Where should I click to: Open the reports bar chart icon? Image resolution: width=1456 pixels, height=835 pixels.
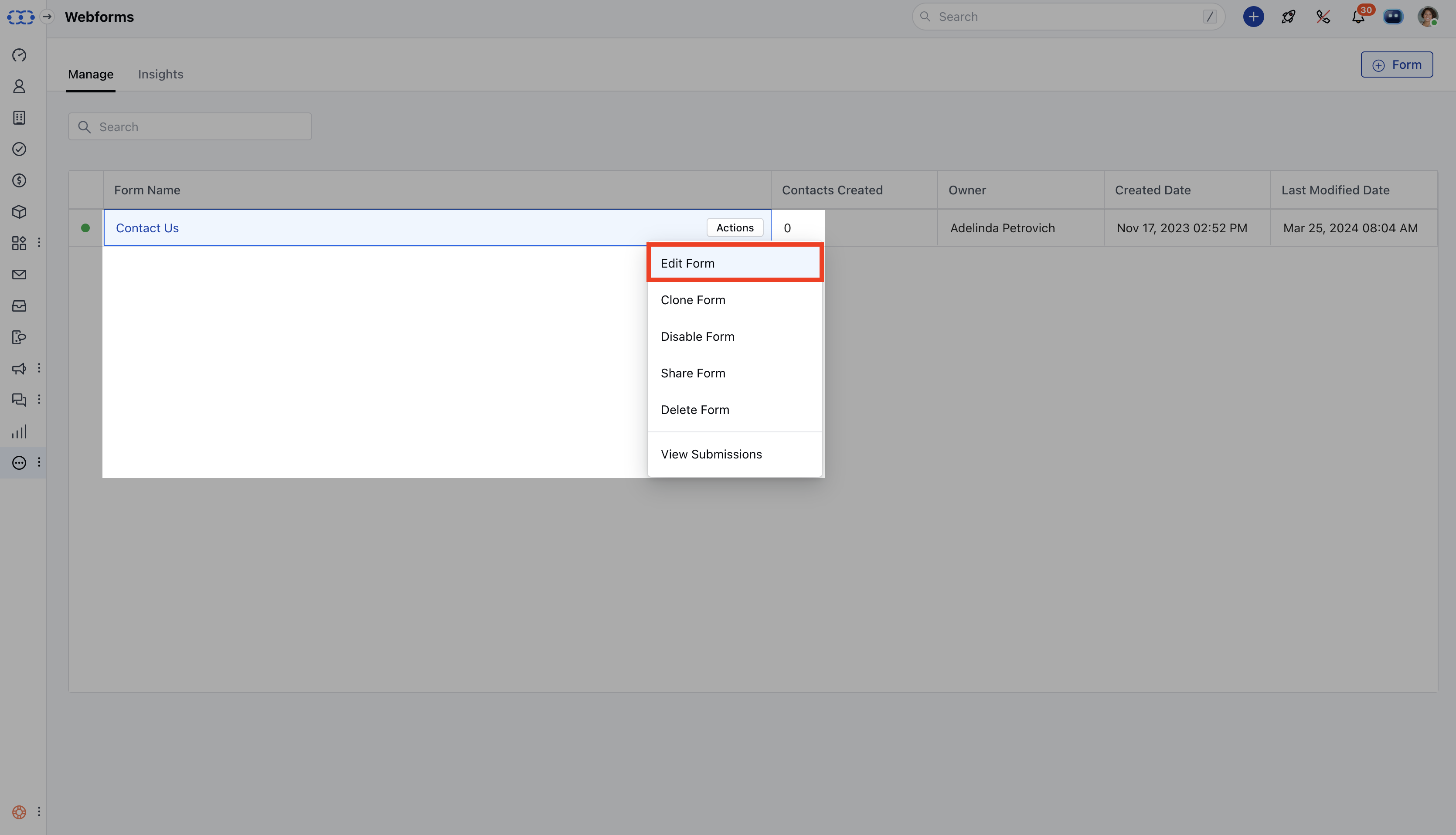click(x=19, y=431)
